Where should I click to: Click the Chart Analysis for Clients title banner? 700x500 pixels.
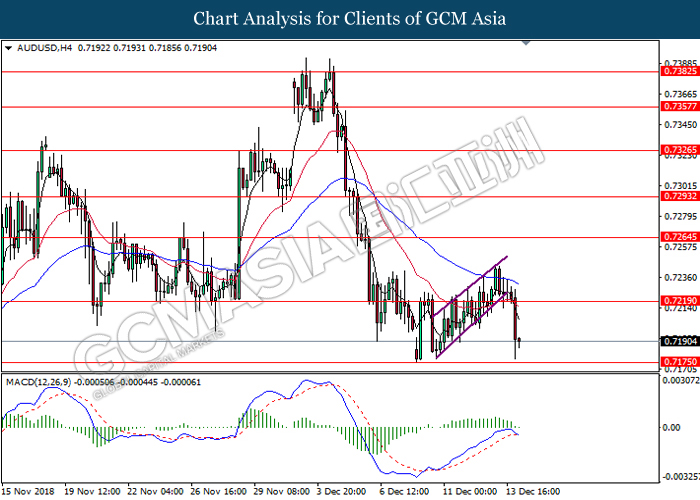click(350, 19)
